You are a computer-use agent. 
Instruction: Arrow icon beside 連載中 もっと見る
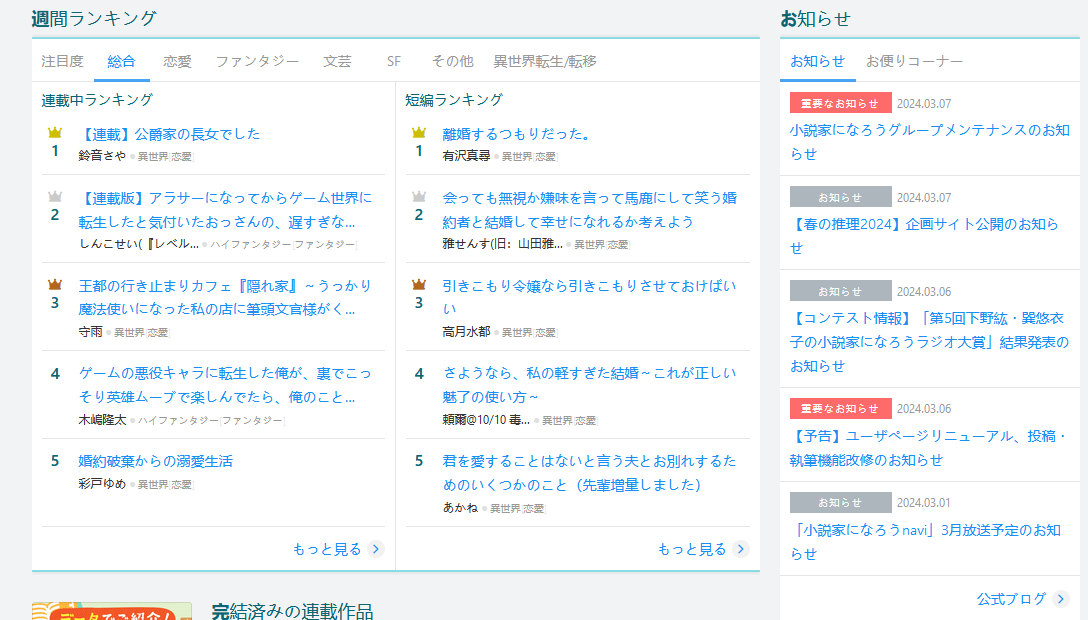point(376,549)
